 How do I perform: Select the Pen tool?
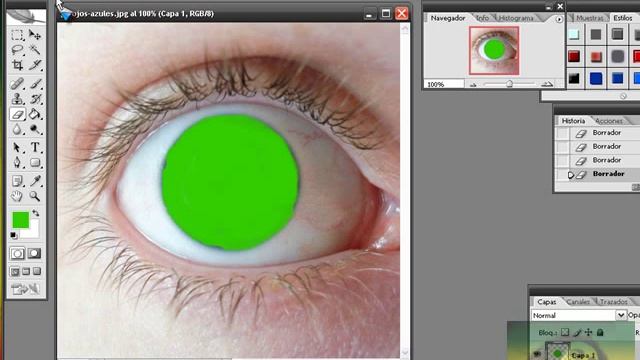(x=17, y=162)
